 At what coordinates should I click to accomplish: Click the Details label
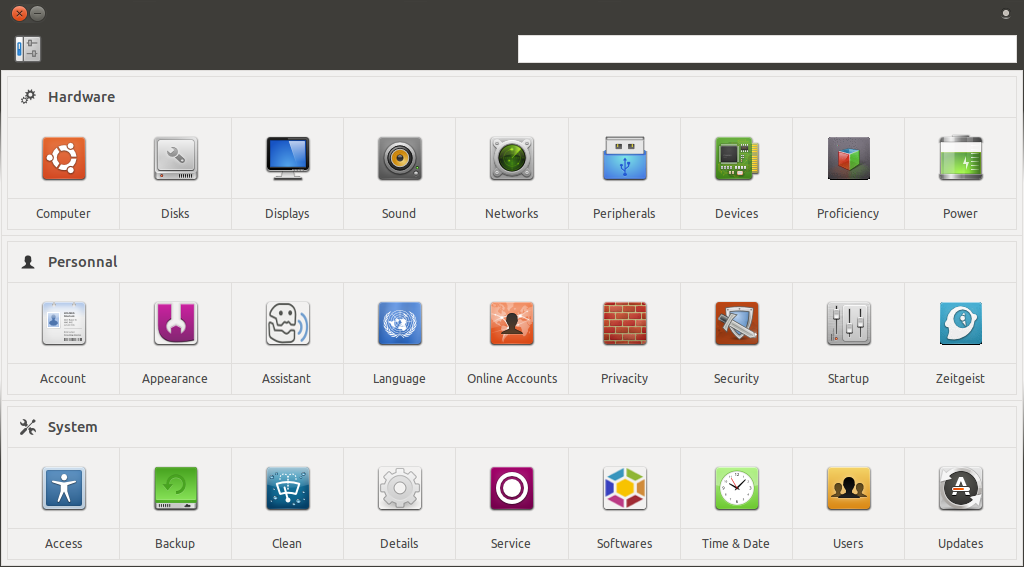[x=399, y=543]
